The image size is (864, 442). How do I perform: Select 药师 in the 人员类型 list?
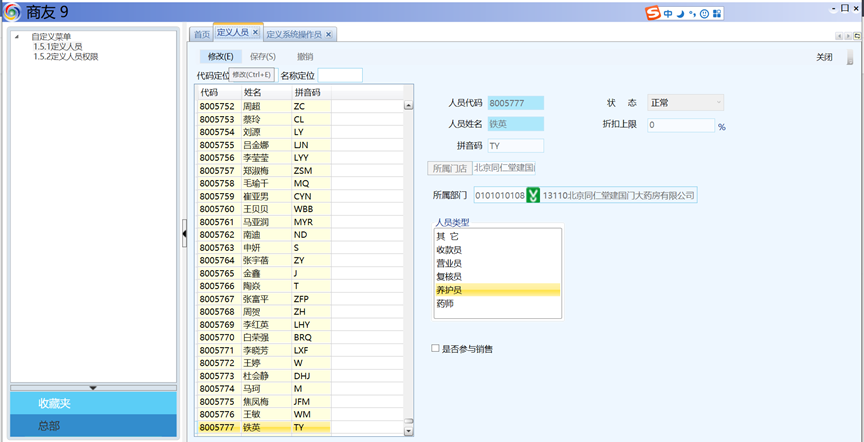498,303
